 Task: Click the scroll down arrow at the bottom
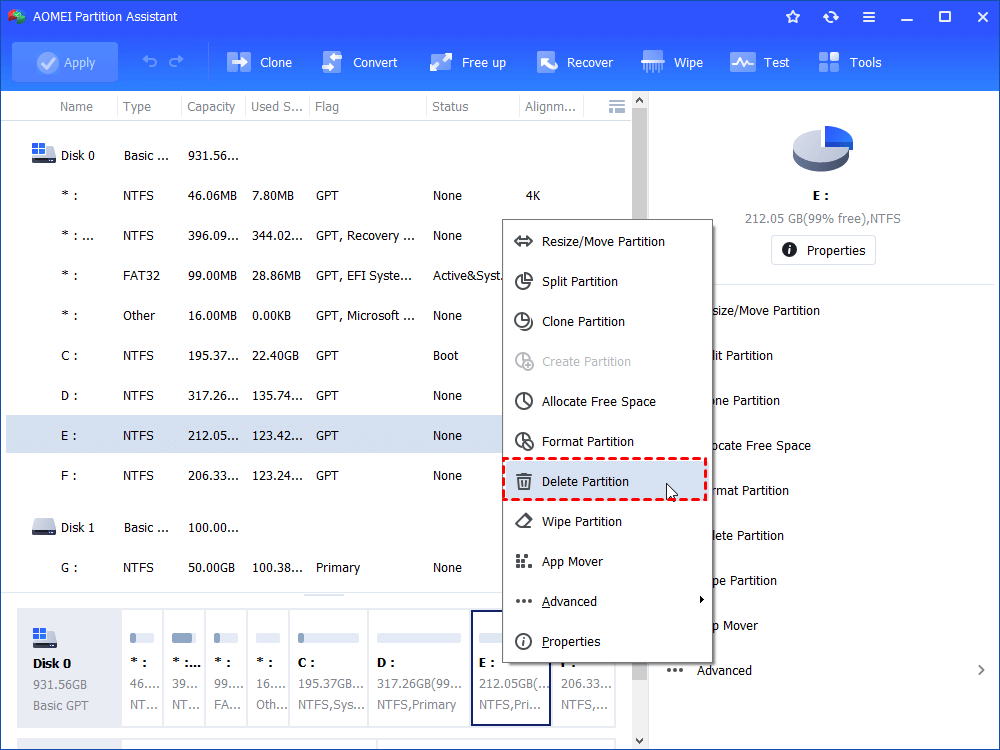[639, 741]
